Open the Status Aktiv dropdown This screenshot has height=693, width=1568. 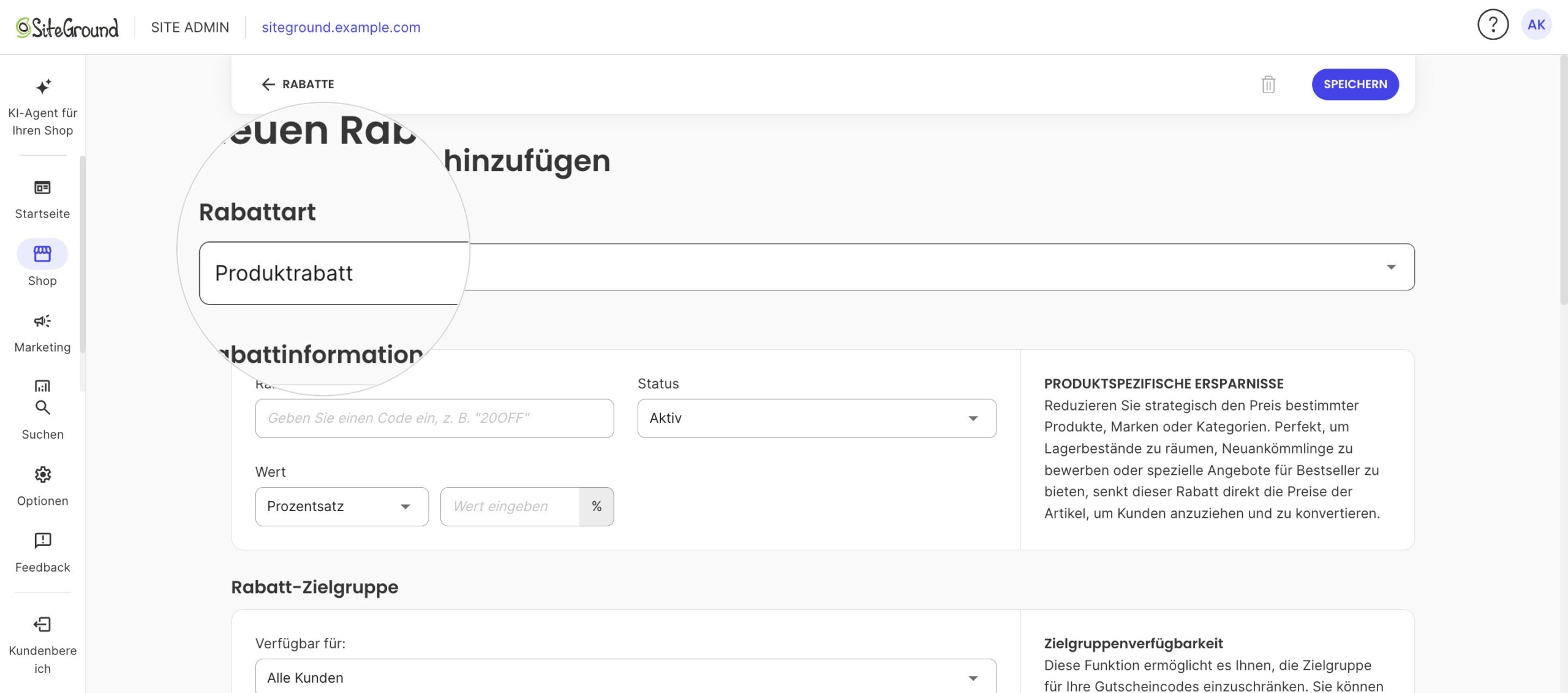pos(816,418)
